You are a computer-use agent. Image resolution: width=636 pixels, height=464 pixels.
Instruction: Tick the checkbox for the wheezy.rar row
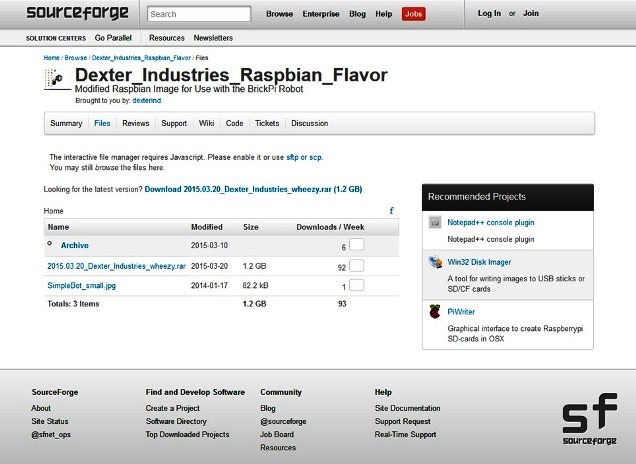point(357,265)
